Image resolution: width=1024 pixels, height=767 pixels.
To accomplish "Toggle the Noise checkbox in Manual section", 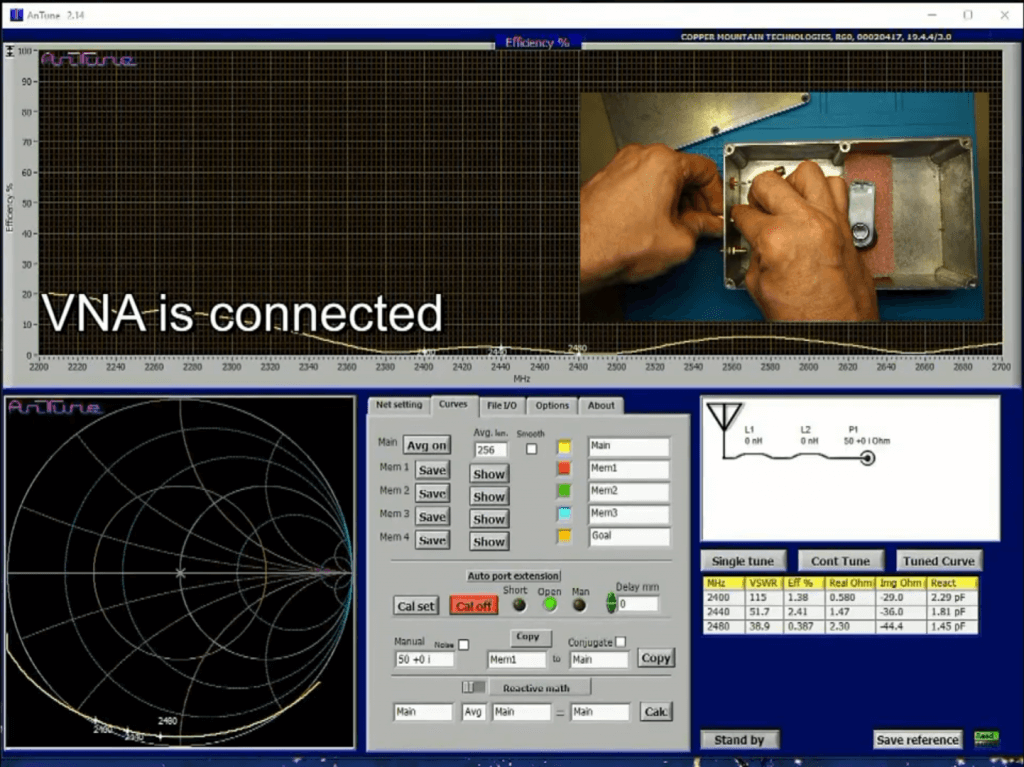I will (463, 644).
